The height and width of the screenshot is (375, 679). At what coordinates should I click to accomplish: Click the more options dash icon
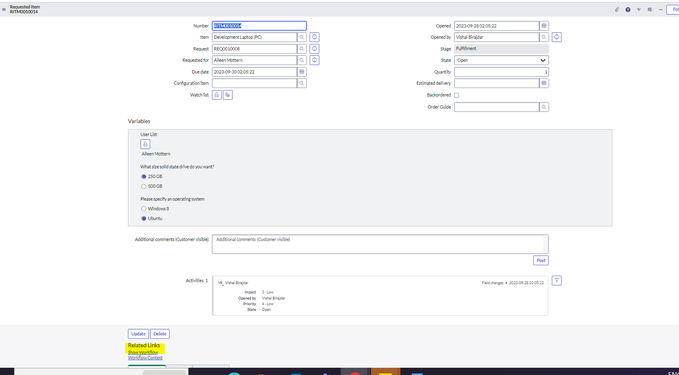(660, 10)
